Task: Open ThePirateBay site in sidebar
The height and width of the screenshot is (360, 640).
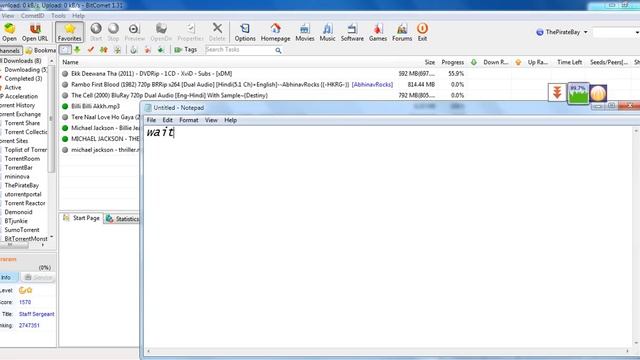Action: click(22, 185)
